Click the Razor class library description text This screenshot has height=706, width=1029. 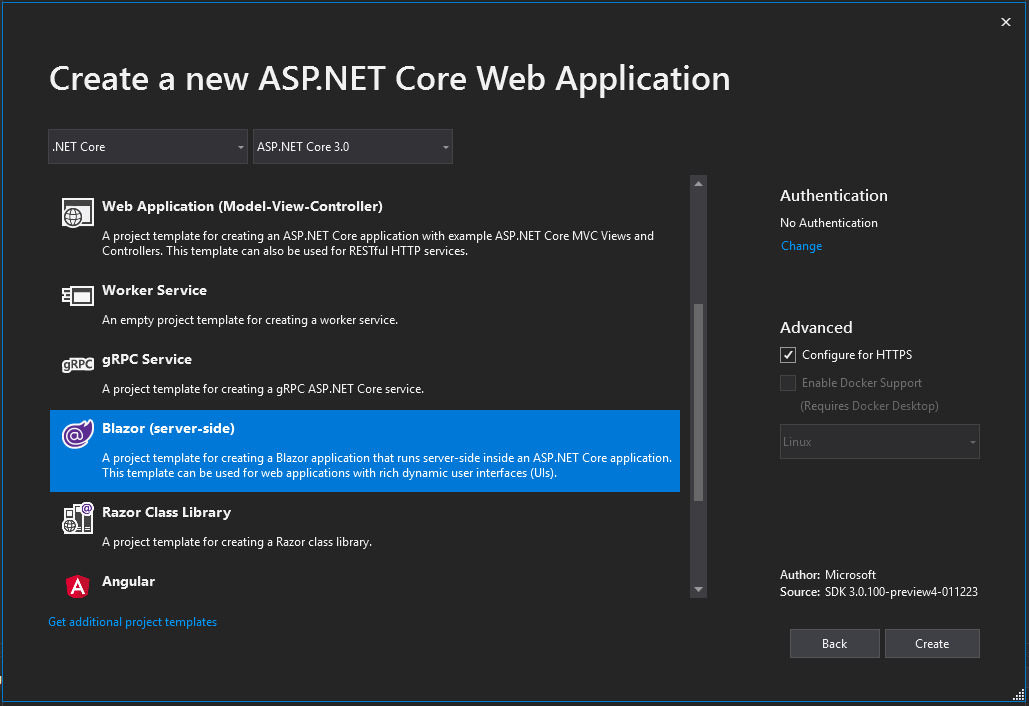point(237,542)
